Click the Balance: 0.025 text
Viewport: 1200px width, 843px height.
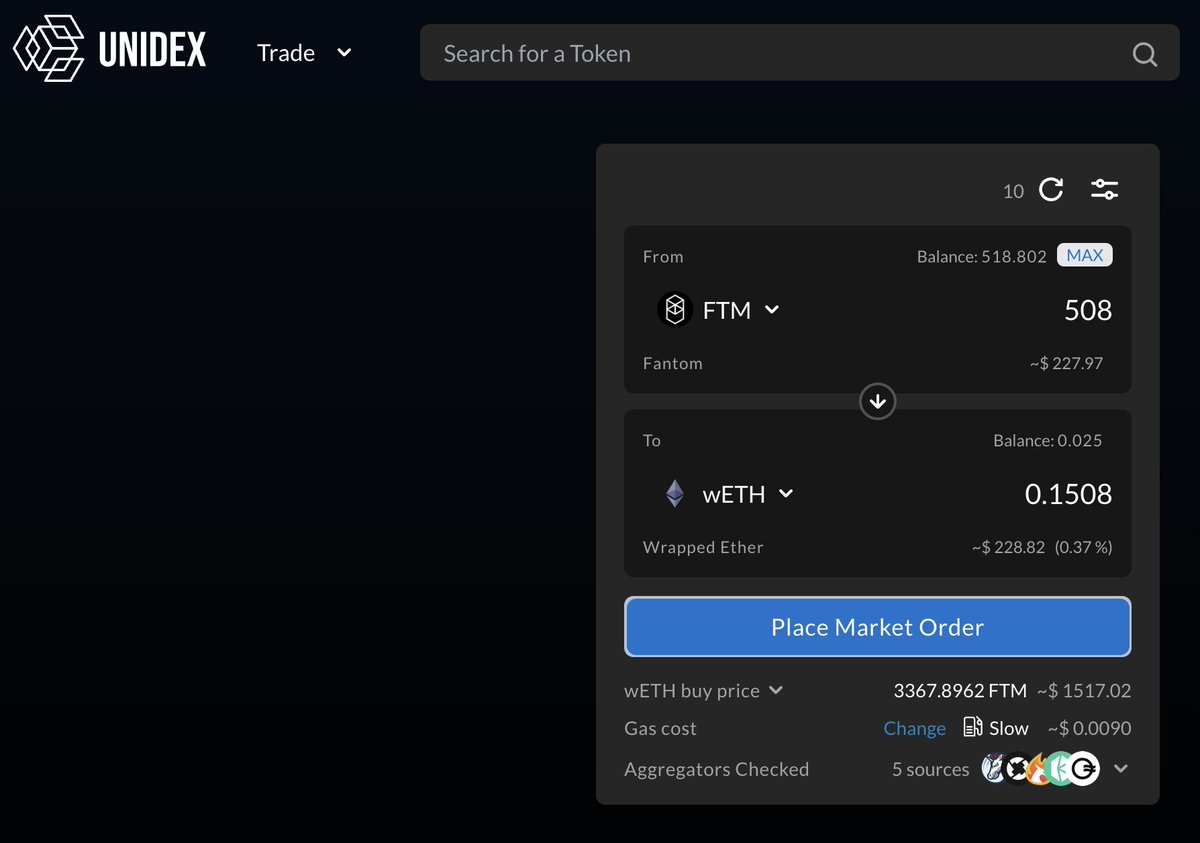[1048, 441]
